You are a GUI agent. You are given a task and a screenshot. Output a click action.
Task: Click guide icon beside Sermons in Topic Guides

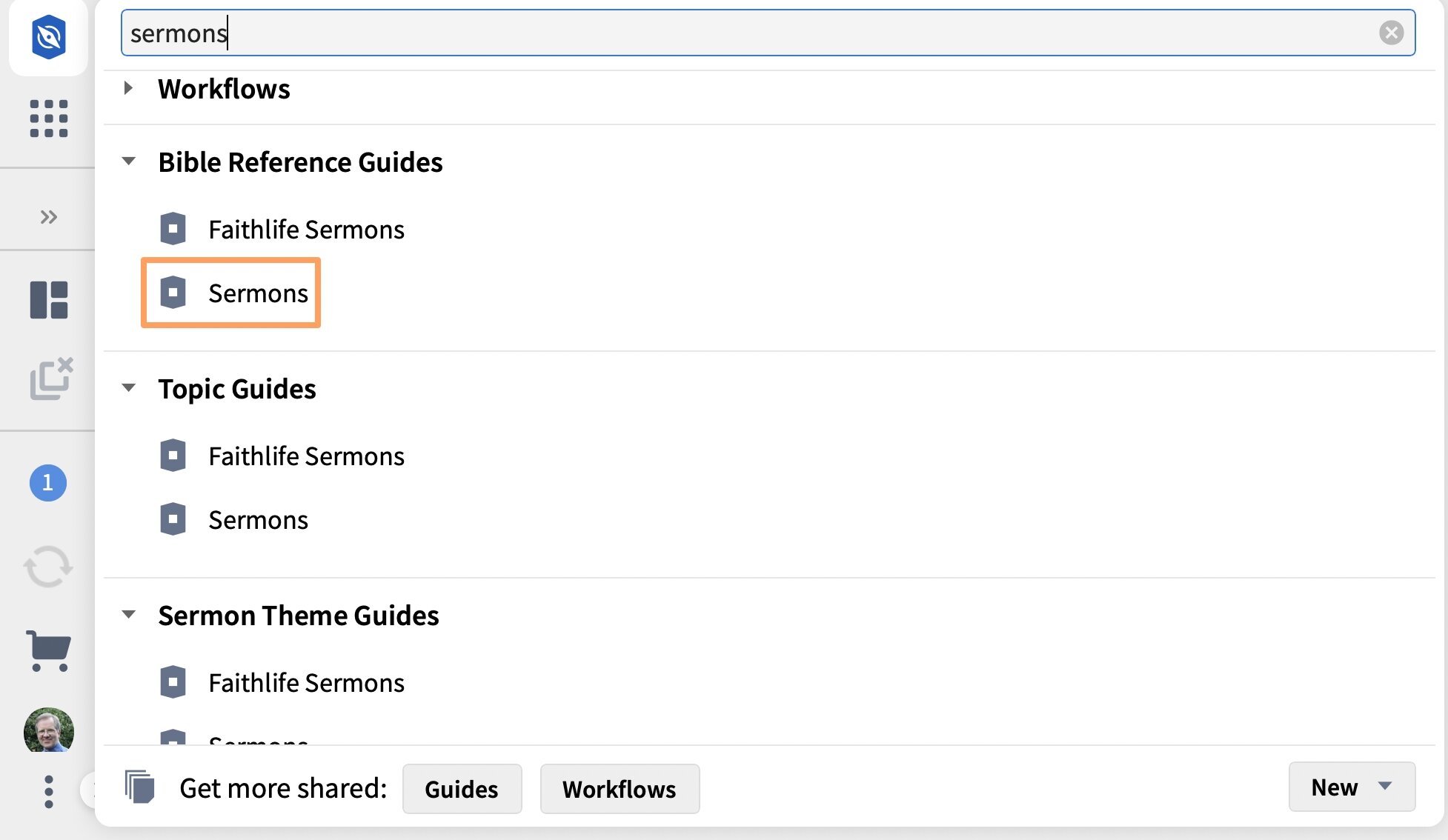click(173, 519)
